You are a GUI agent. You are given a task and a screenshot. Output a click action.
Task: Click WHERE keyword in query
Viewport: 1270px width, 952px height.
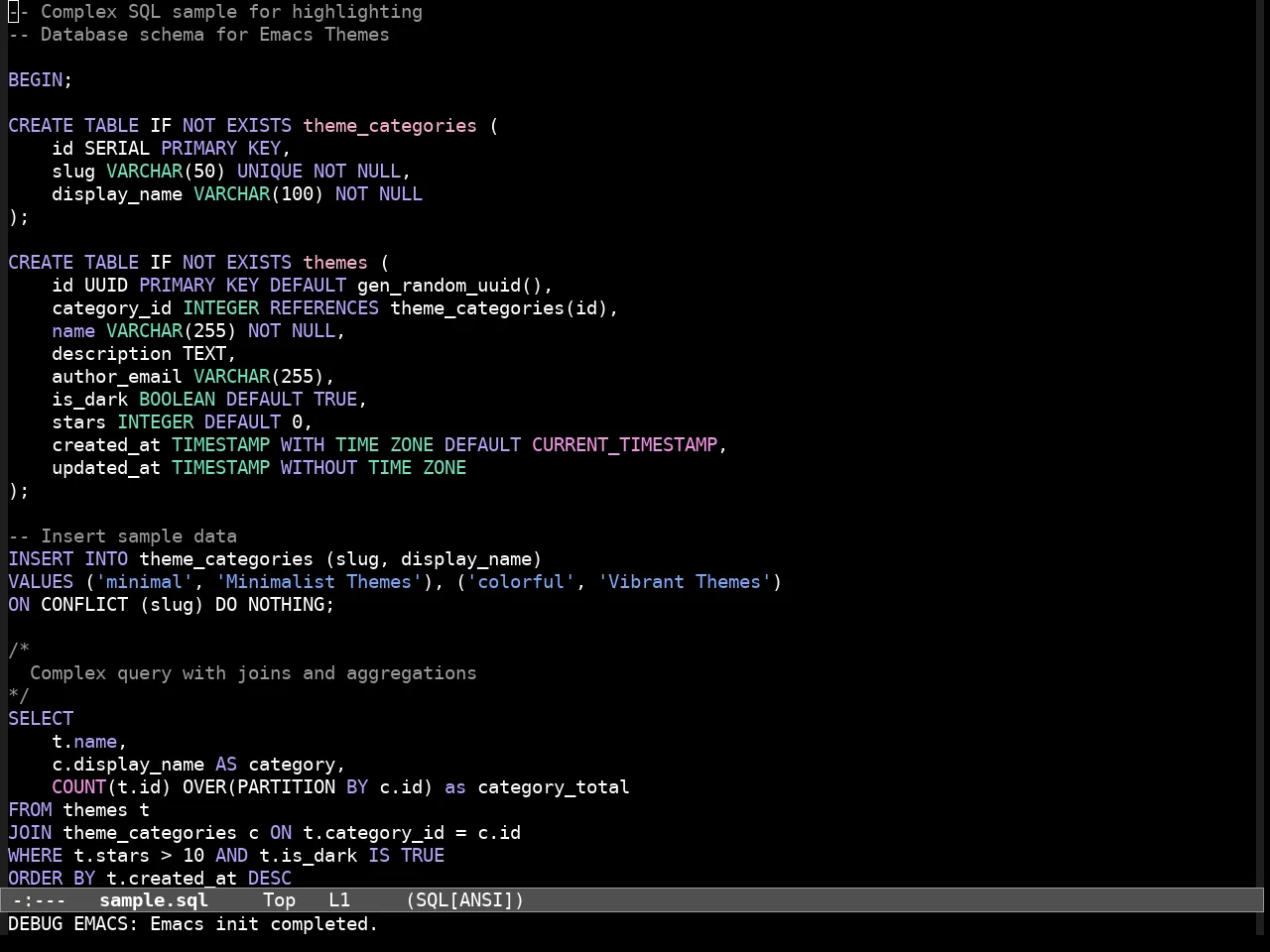pyautogui.click(x=36, y=856)
